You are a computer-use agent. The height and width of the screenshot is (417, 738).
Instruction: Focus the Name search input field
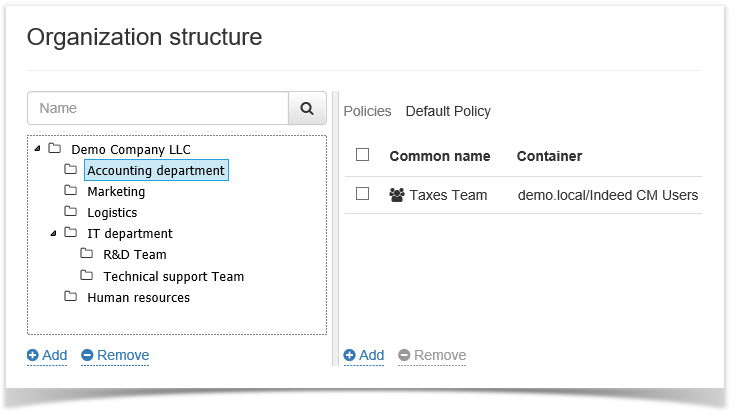(158, 108)
